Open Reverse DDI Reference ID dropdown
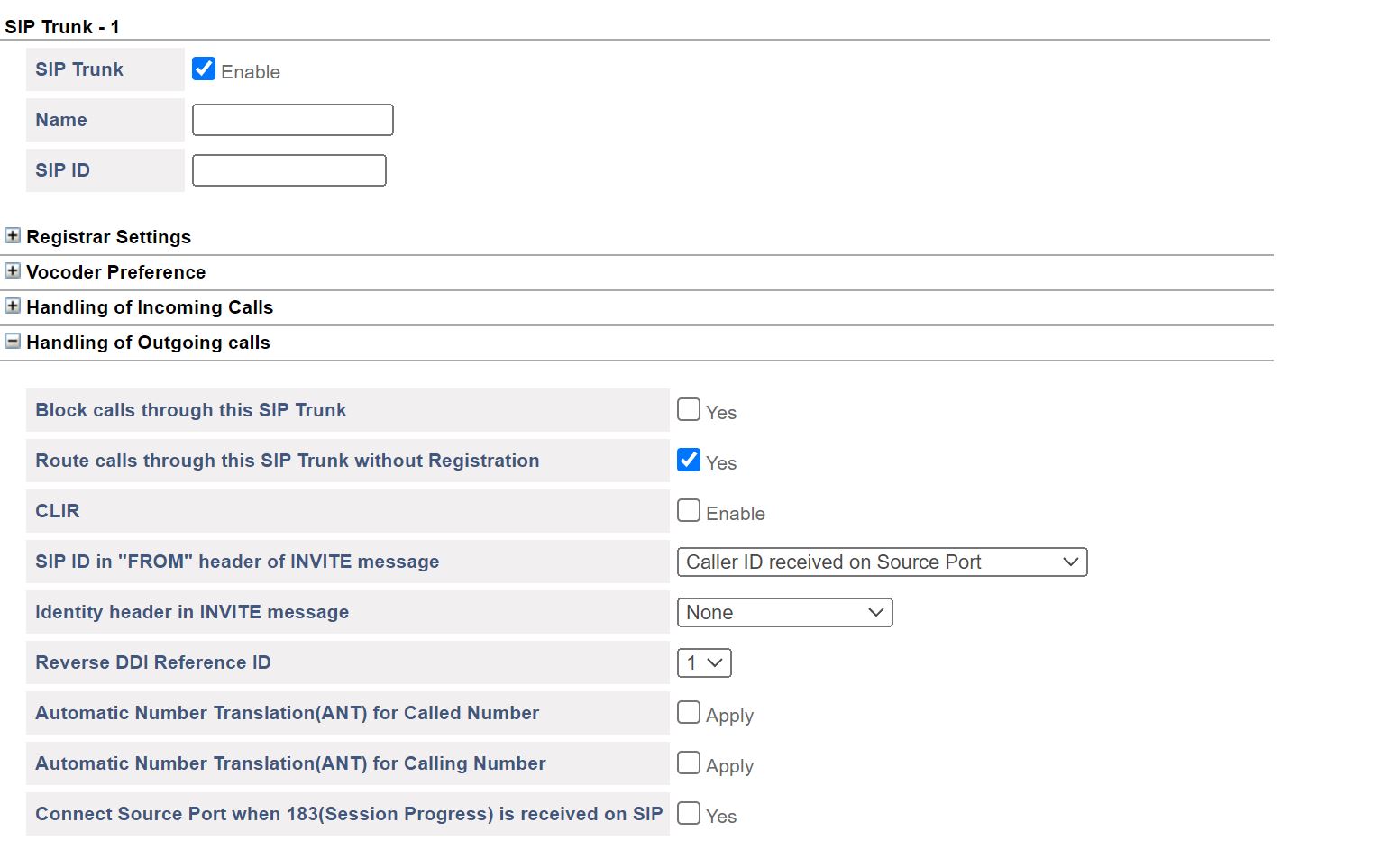The width and height of the screenshot is (1382, 868). pyautogui.click(x=703, y=663)
